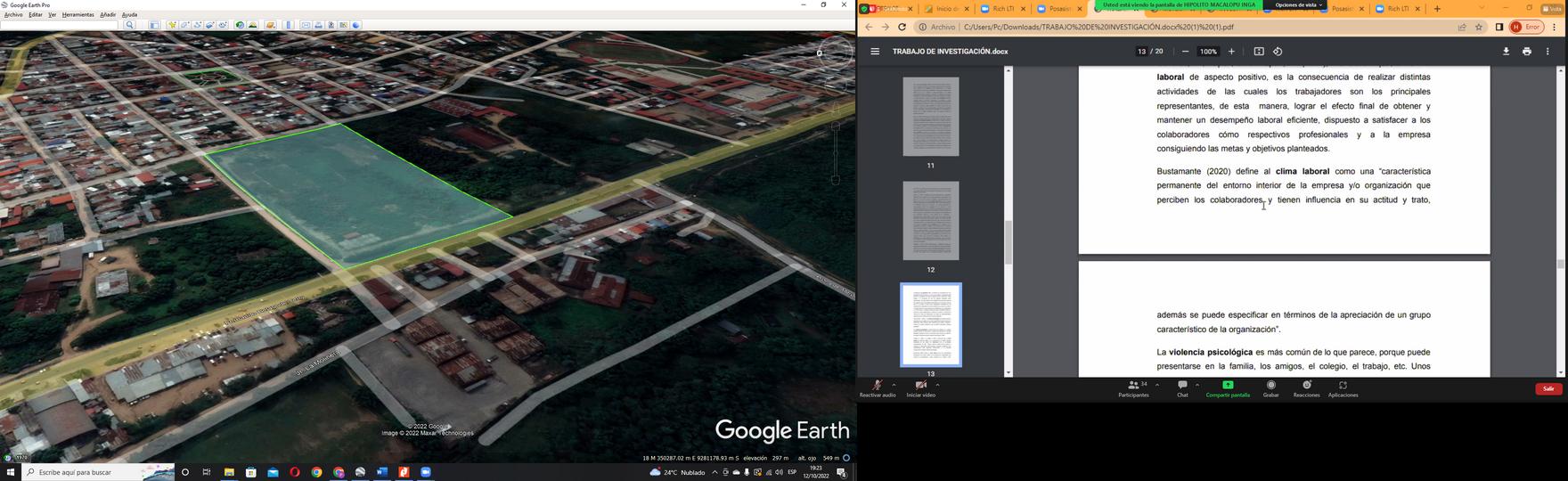Open the Archivo menu in Google Earth
Image resolution: width=1568 pixels, height=481 pixels.
(13, 15)
